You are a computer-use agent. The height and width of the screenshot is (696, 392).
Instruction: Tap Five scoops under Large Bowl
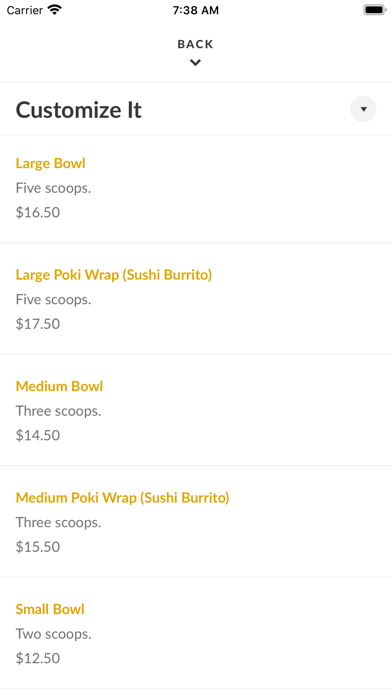point(53,188)
